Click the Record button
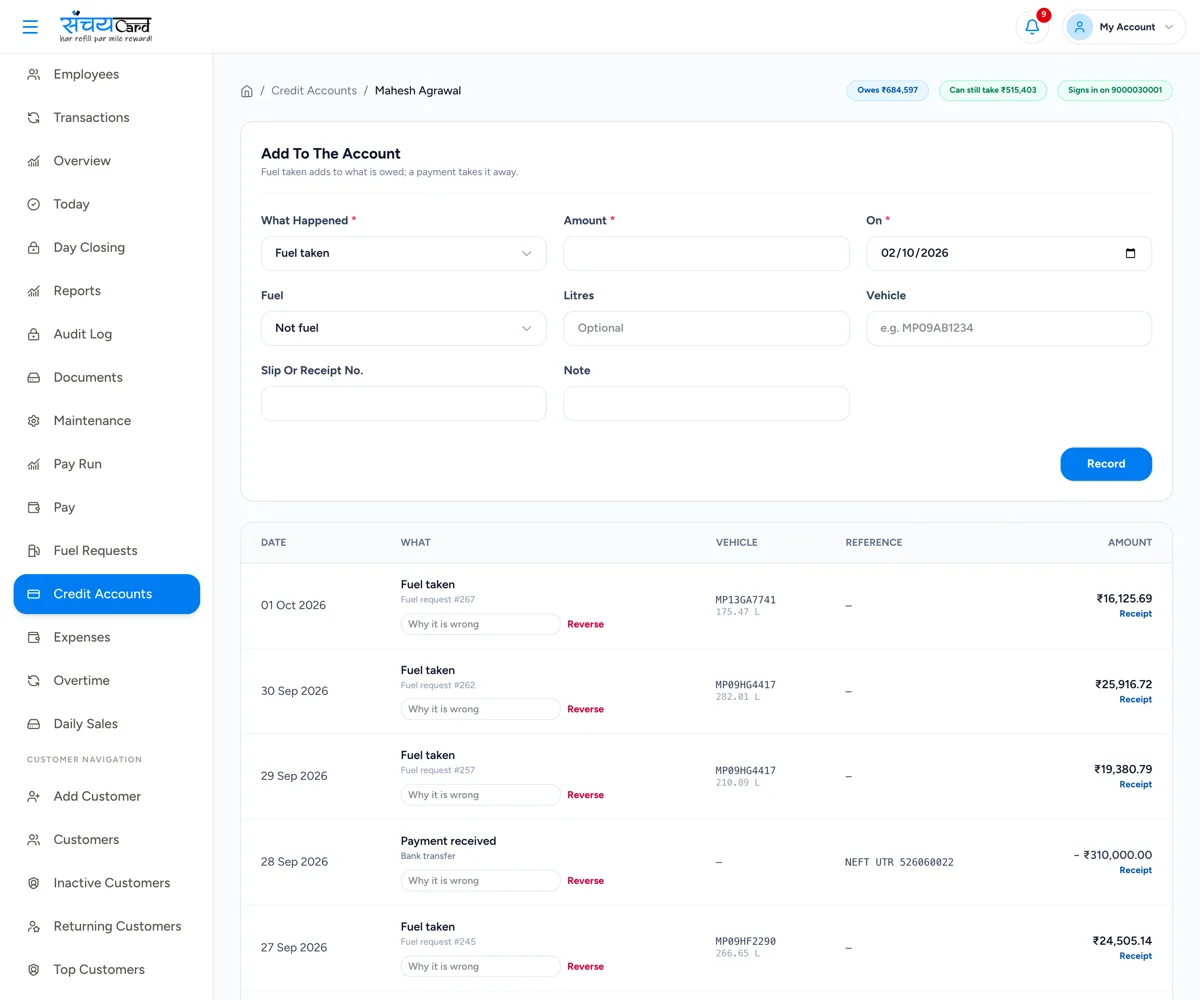The width and height of the screenshot is (1200, 1000). [x=1106, y=464]
